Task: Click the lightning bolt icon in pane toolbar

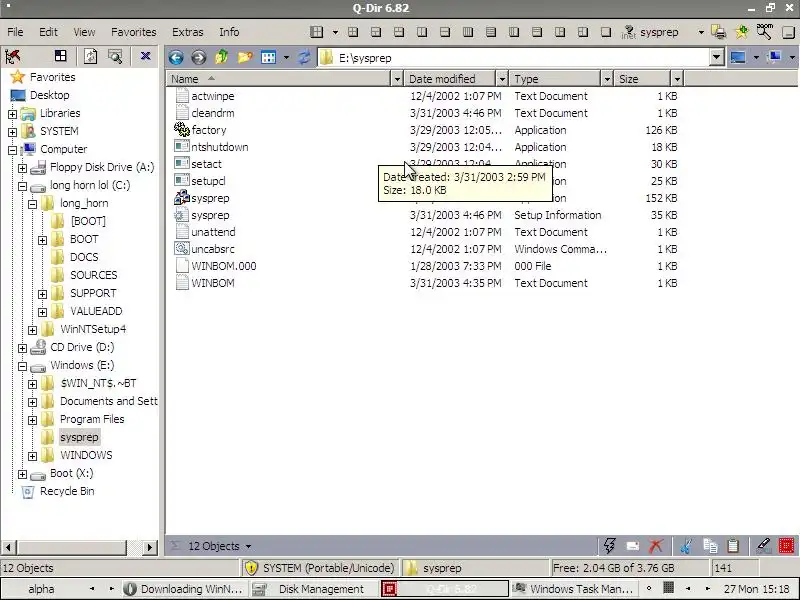Action: pyautogui.click(x=609, y=546)
